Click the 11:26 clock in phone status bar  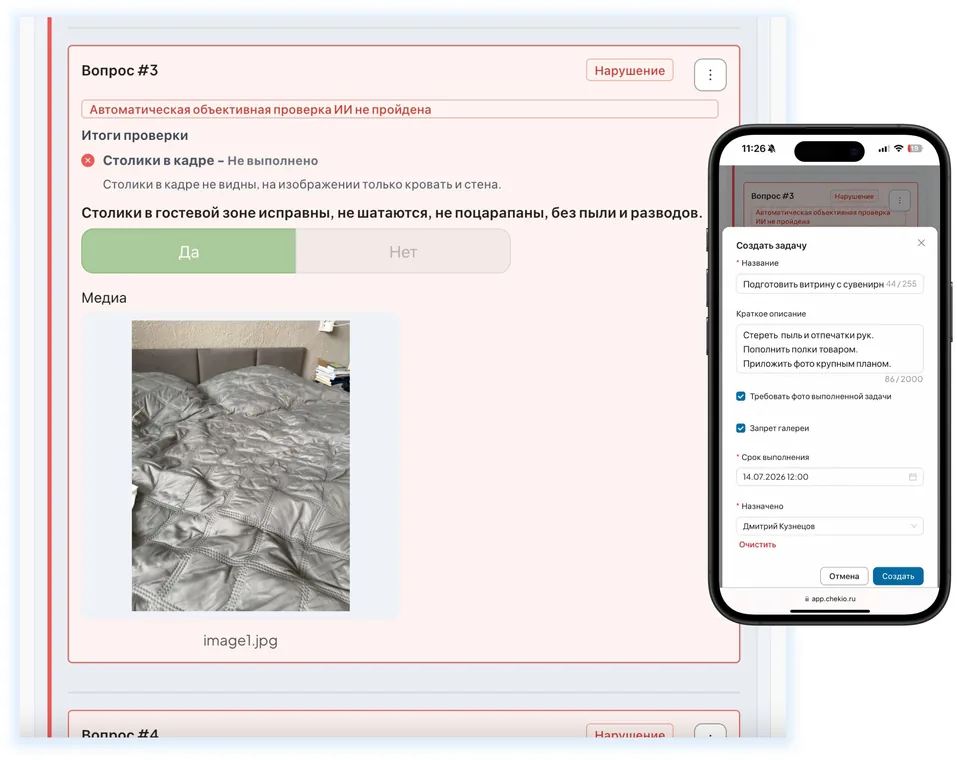coord(753,148)
